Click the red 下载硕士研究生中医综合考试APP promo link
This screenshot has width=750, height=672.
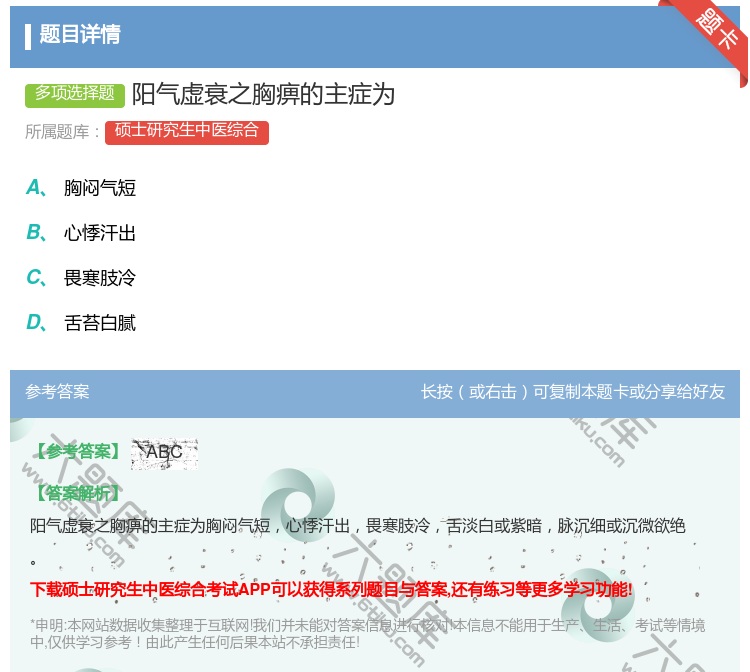coord(331,589)
